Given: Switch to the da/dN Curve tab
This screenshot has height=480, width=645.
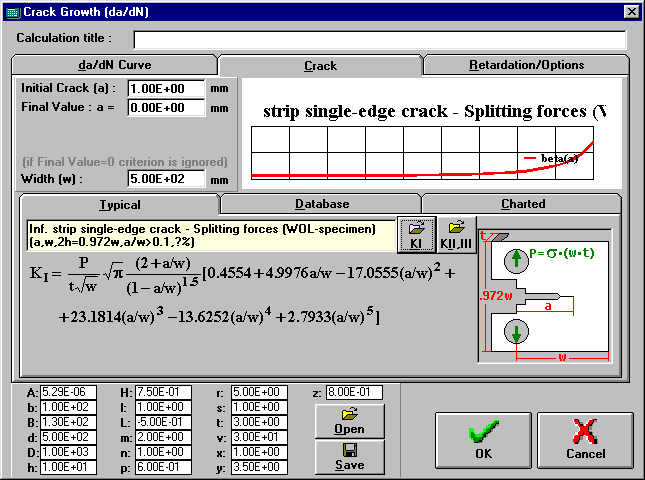Looking at the screenshot, I should click(115, 65).
